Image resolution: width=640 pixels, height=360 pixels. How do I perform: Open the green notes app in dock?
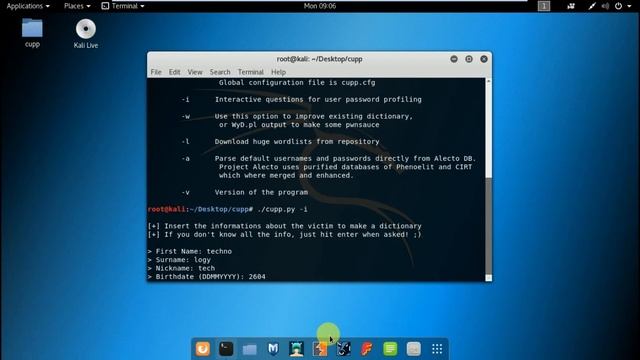(390, 349)
